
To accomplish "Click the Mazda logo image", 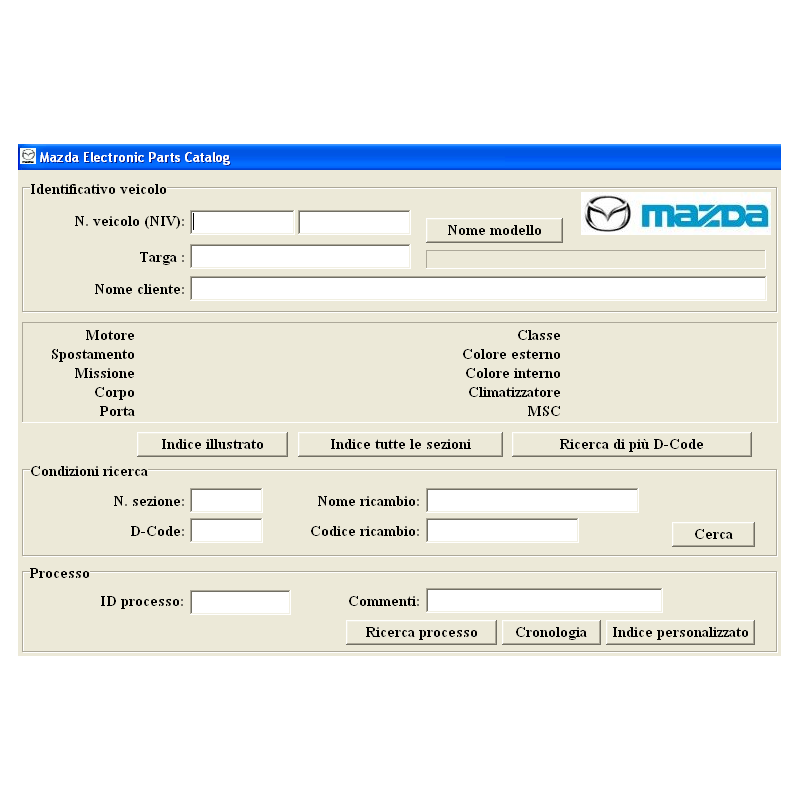I will click(676, 213).
